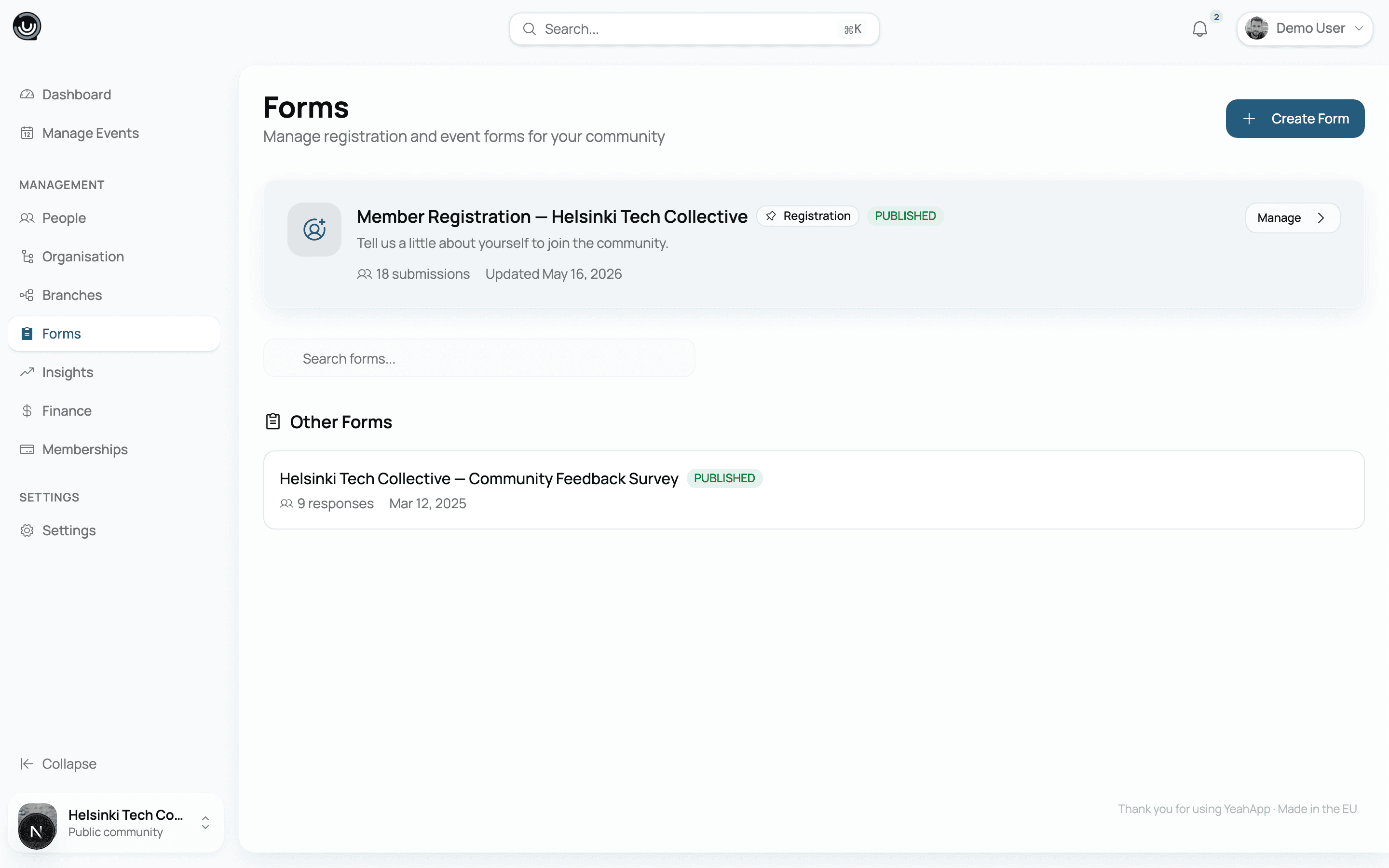Click the YeahApp logo icon
Viewport: 1389px width, 868px height.
click(27, 27)
